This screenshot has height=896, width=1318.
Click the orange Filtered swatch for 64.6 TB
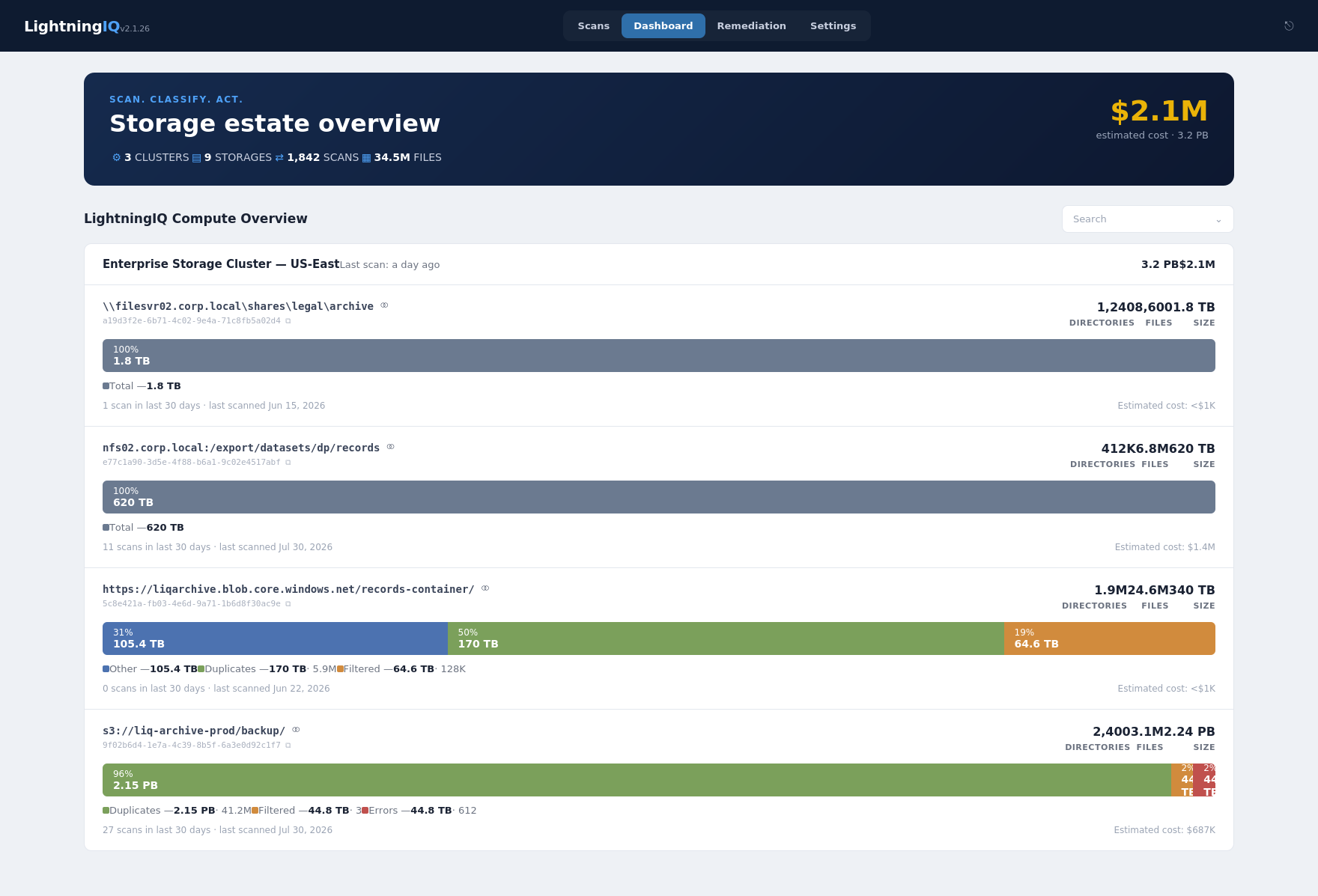(x=340, y=669)
